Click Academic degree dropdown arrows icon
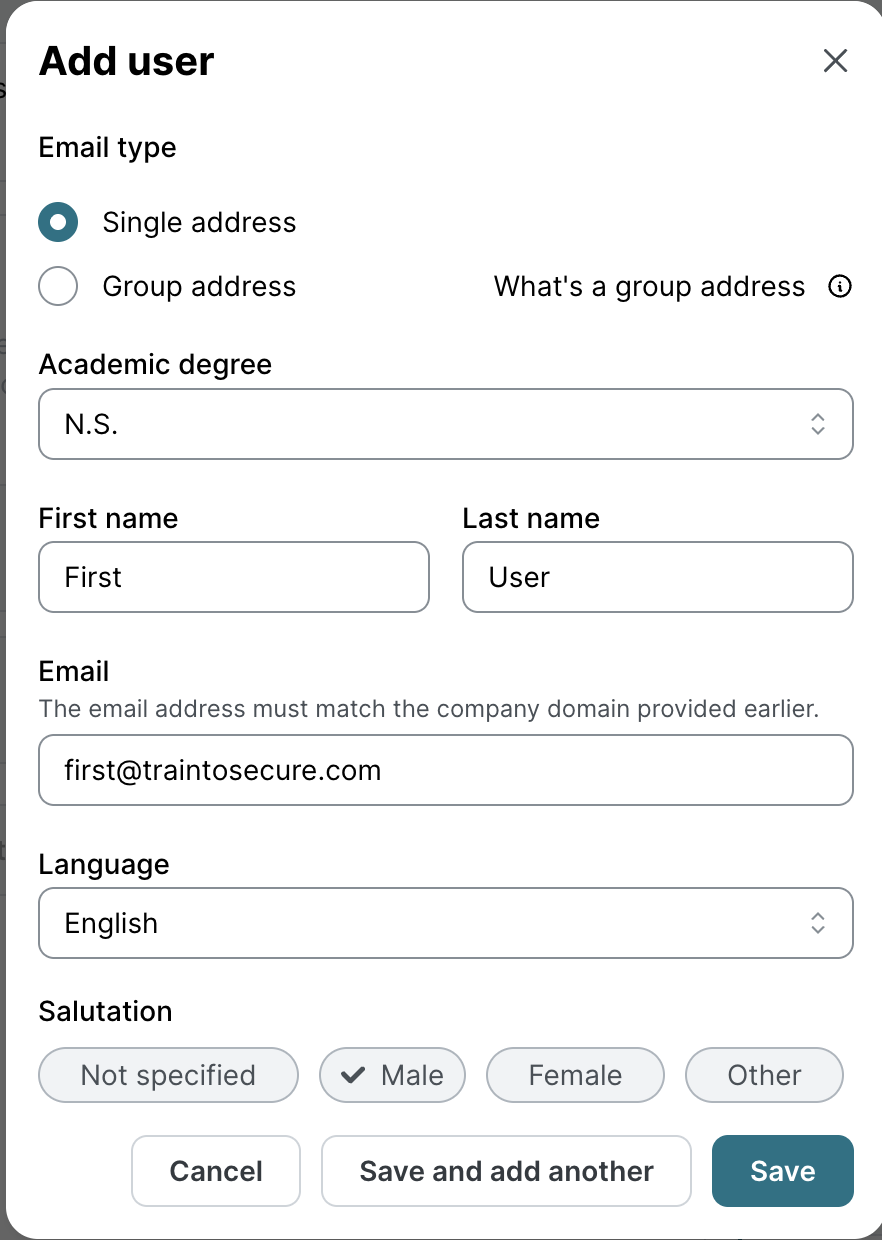882x1240 pixels. (x=817, y=424)
